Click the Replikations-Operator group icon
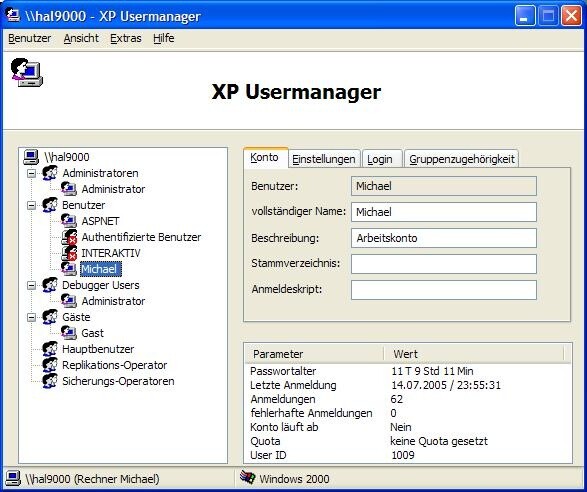The image size is (587, 492). point(50,365)
